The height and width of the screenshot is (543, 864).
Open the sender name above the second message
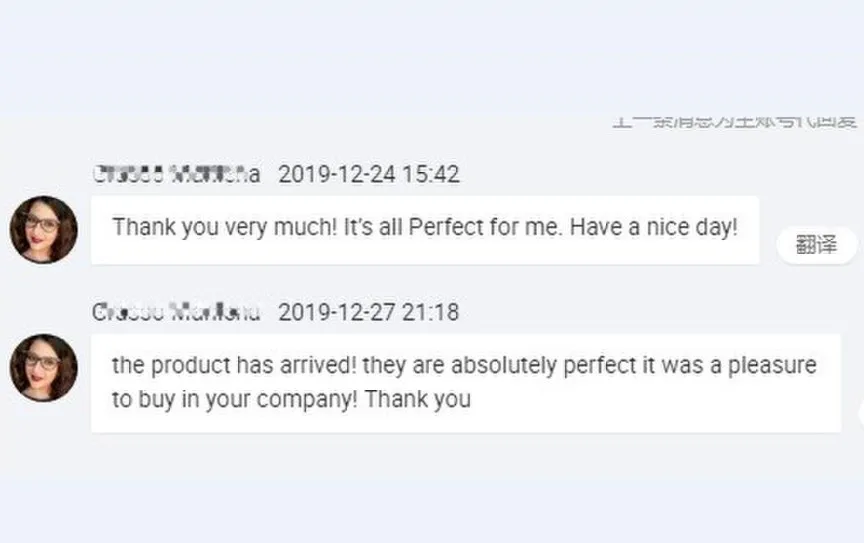[176, 312]
